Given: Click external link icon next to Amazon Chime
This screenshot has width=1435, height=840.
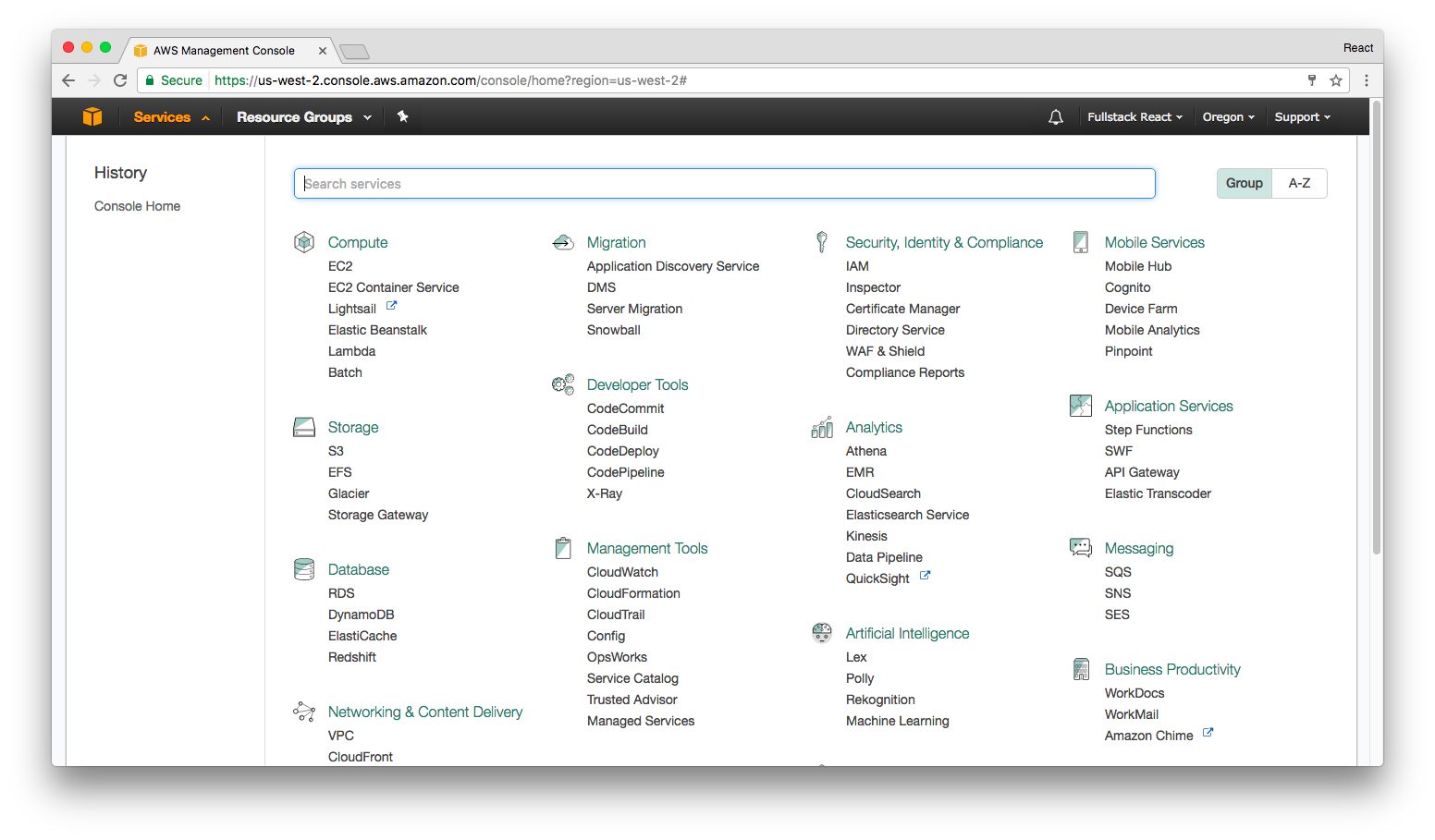Looking at the screenshot, I should (1208, 733).
